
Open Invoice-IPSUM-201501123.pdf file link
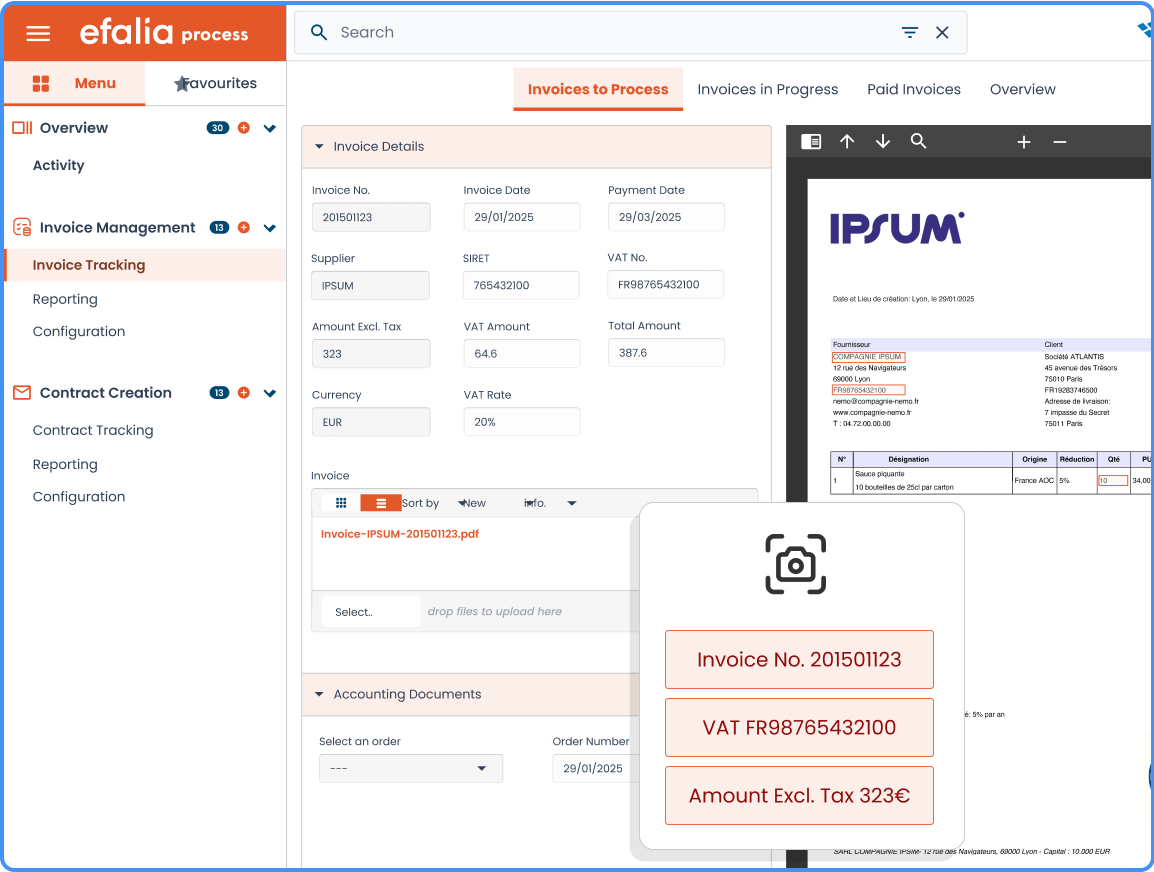pos(400,534)
